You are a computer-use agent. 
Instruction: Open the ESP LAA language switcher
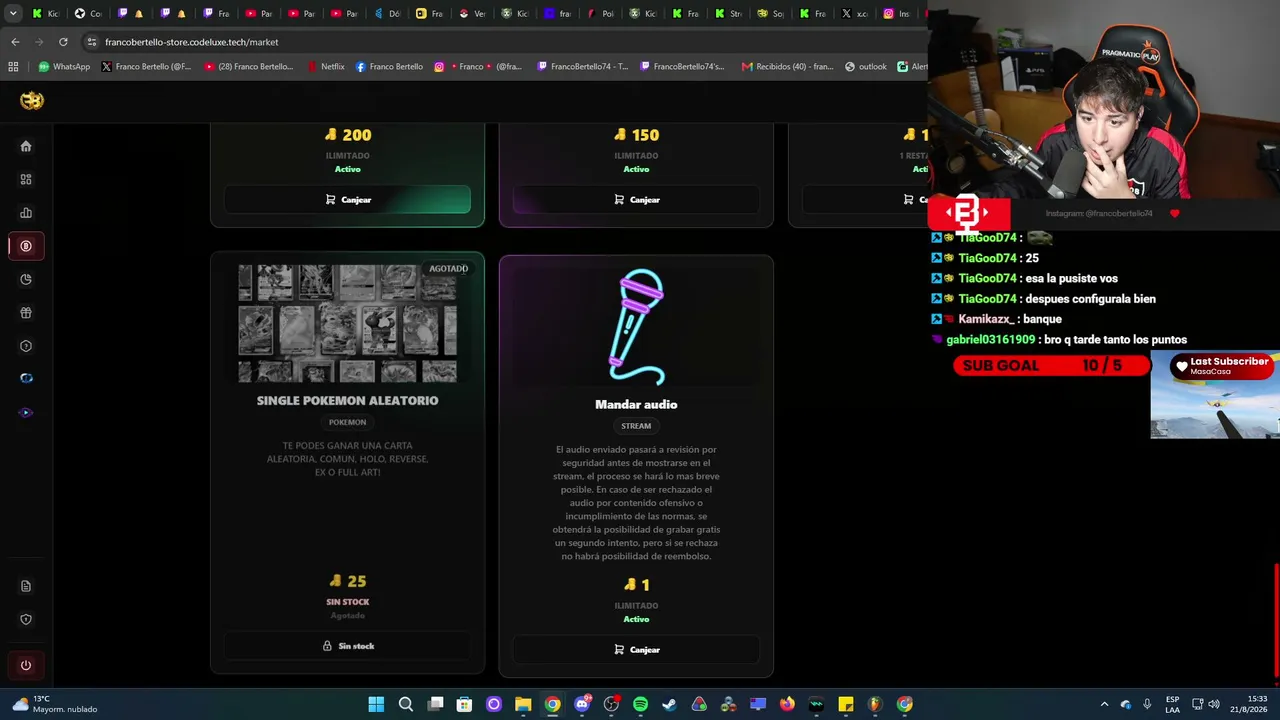[1172, 704]
